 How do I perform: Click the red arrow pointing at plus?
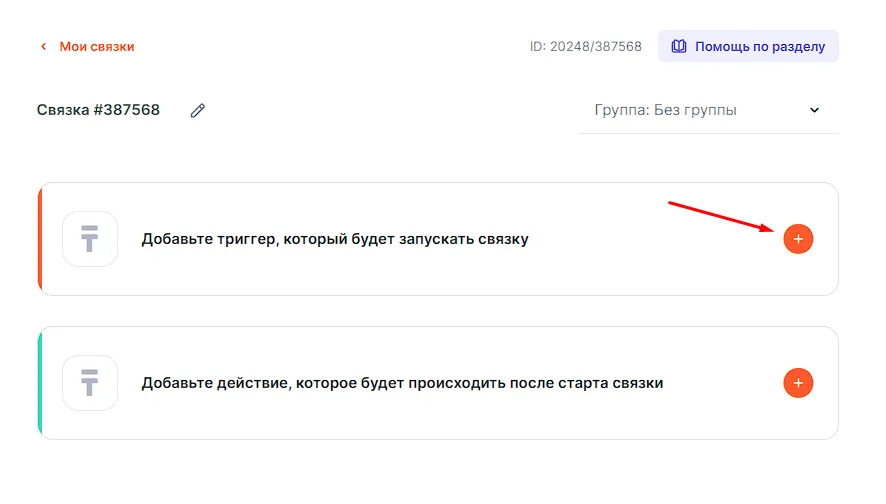pyautogui.click(x=722, y=217)
